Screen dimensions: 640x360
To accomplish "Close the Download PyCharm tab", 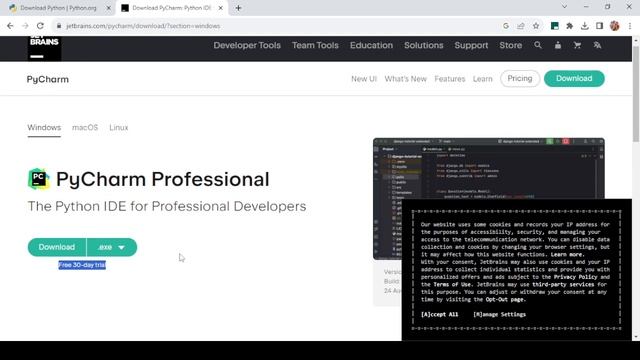I will 220,8.
